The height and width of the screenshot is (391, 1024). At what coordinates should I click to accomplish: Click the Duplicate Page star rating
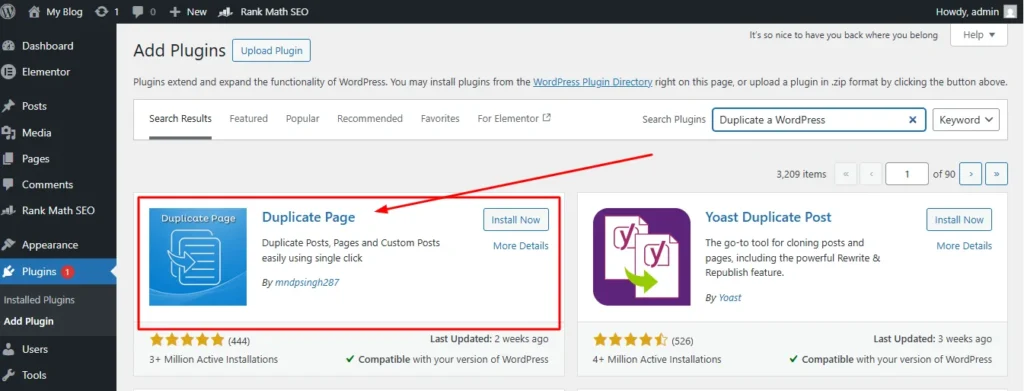click(187, 340)
